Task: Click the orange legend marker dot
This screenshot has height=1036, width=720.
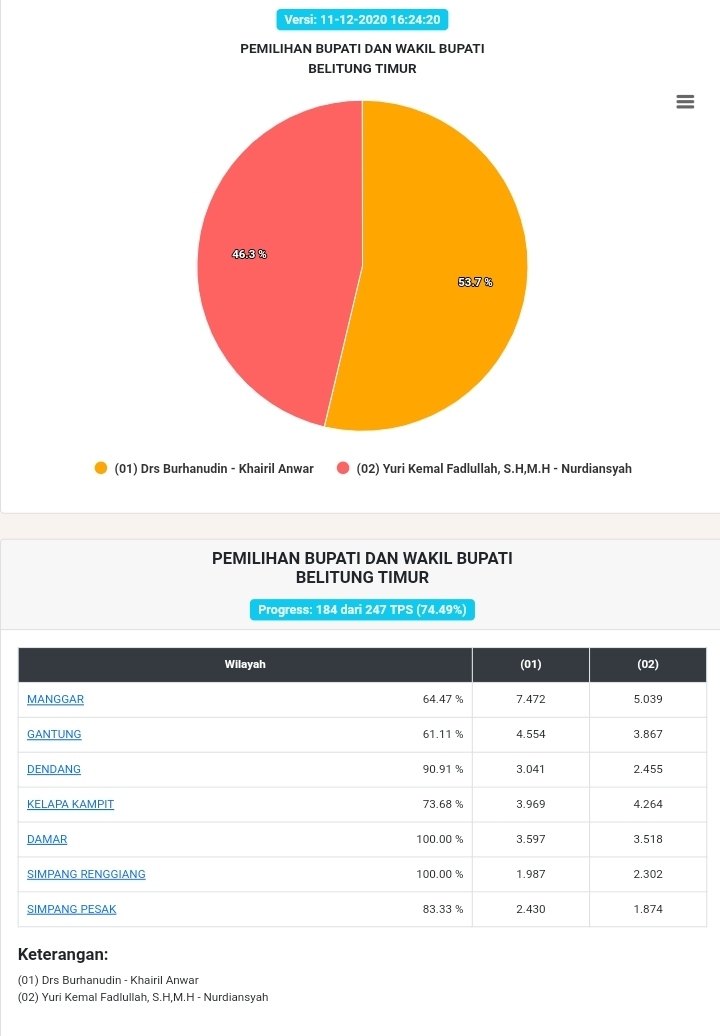Action: pyautogui.click(x=101, y=468)
